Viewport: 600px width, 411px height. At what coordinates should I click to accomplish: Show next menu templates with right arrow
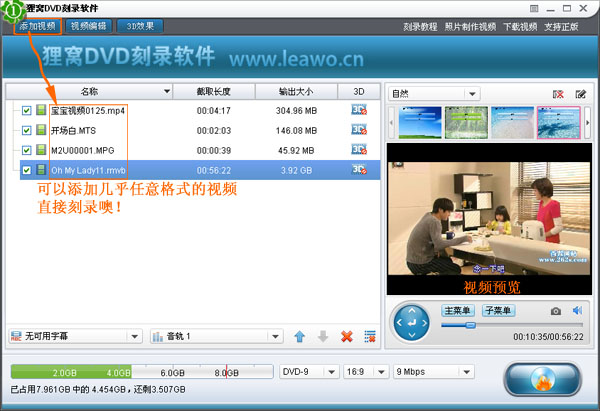[x=588, y=123]
